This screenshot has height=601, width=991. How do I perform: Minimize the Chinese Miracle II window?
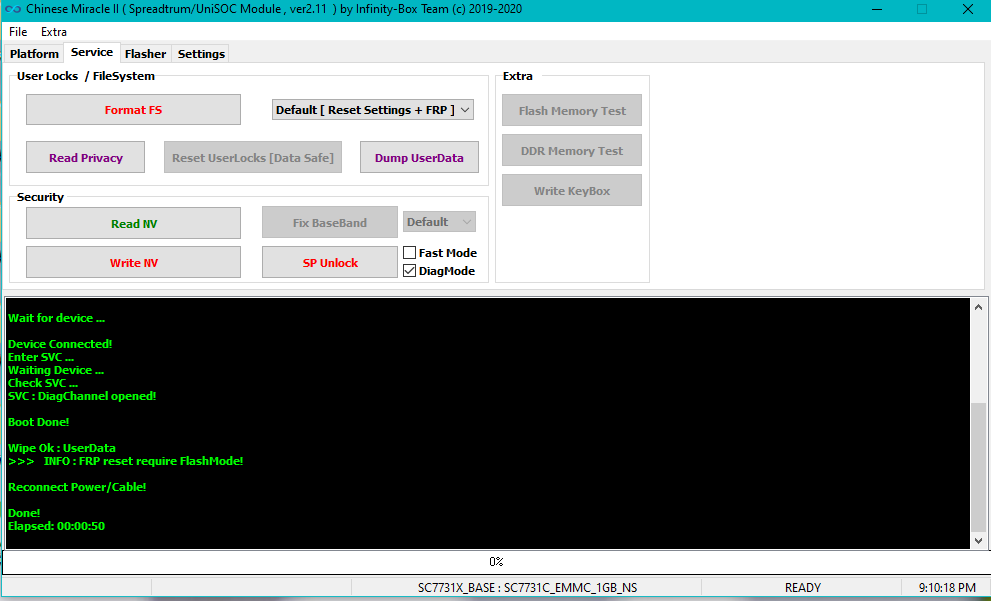click(876, 9)
